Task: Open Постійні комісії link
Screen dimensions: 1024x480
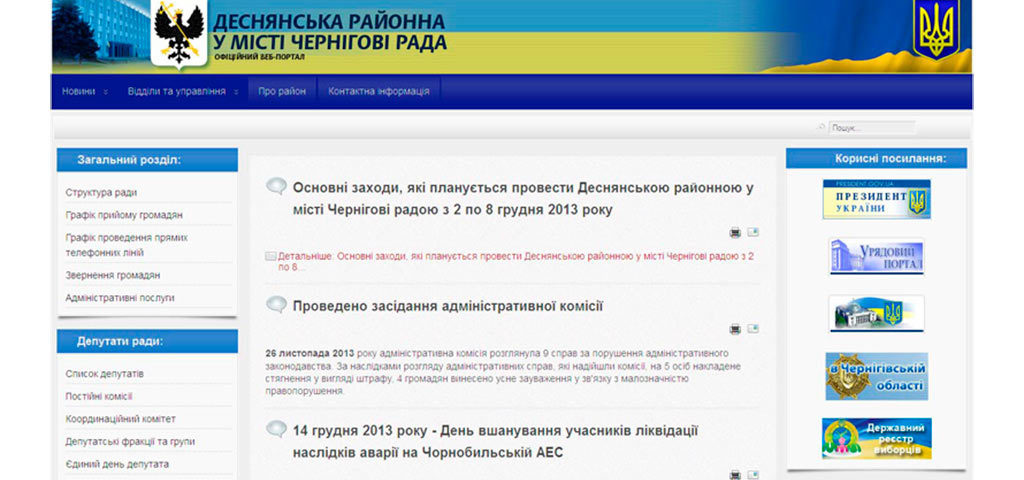Action: click(99, 396)
